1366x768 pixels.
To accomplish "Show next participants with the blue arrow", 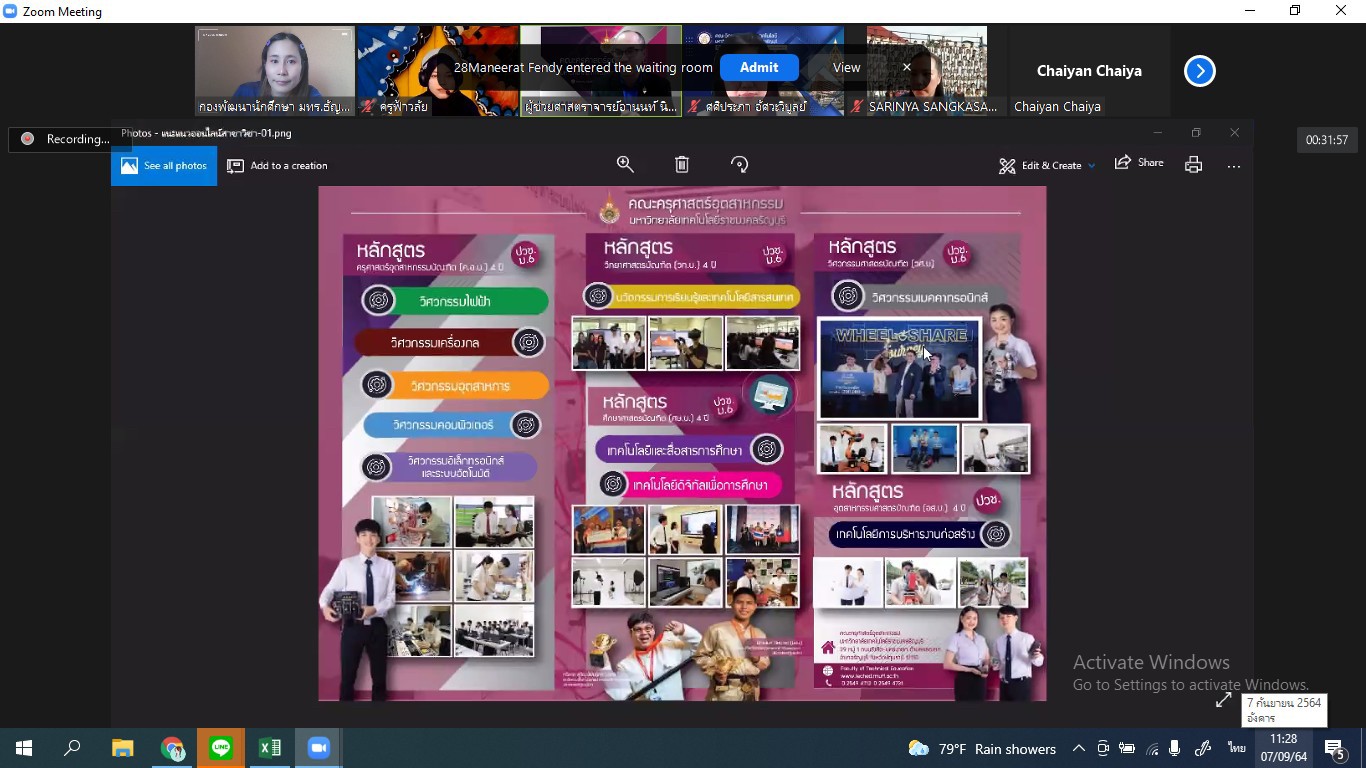I will 1199,71.
